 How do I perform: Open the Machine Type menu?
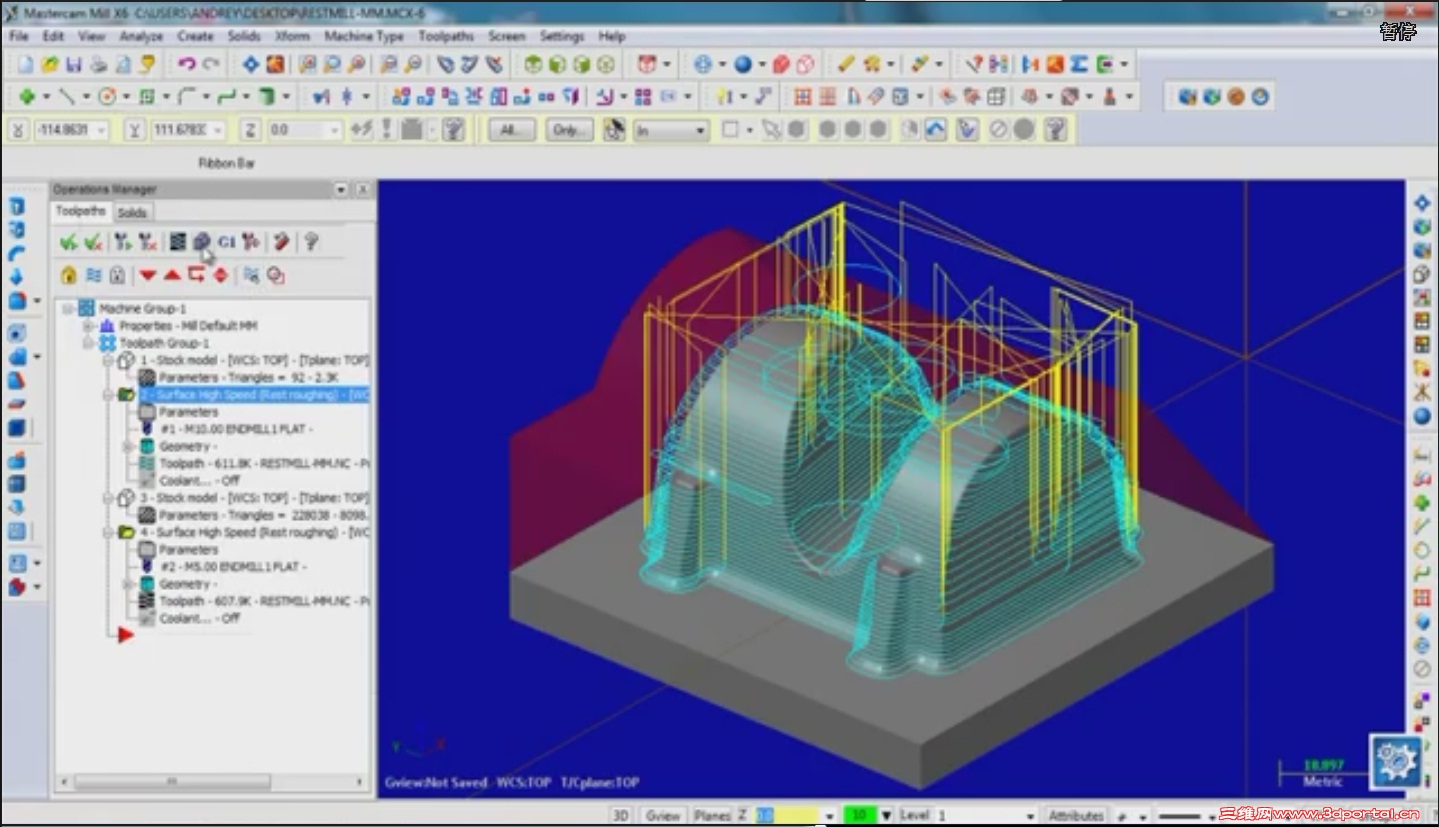(364, 36)
